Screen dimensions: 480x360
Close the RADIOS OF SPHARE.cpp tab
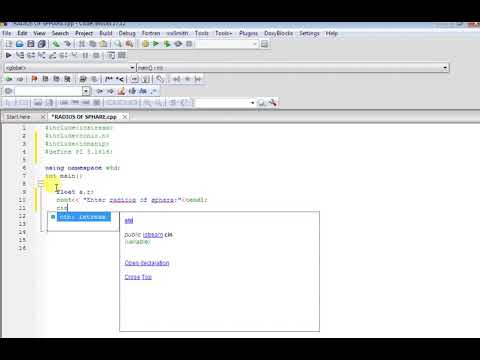(x=125, y=117)
